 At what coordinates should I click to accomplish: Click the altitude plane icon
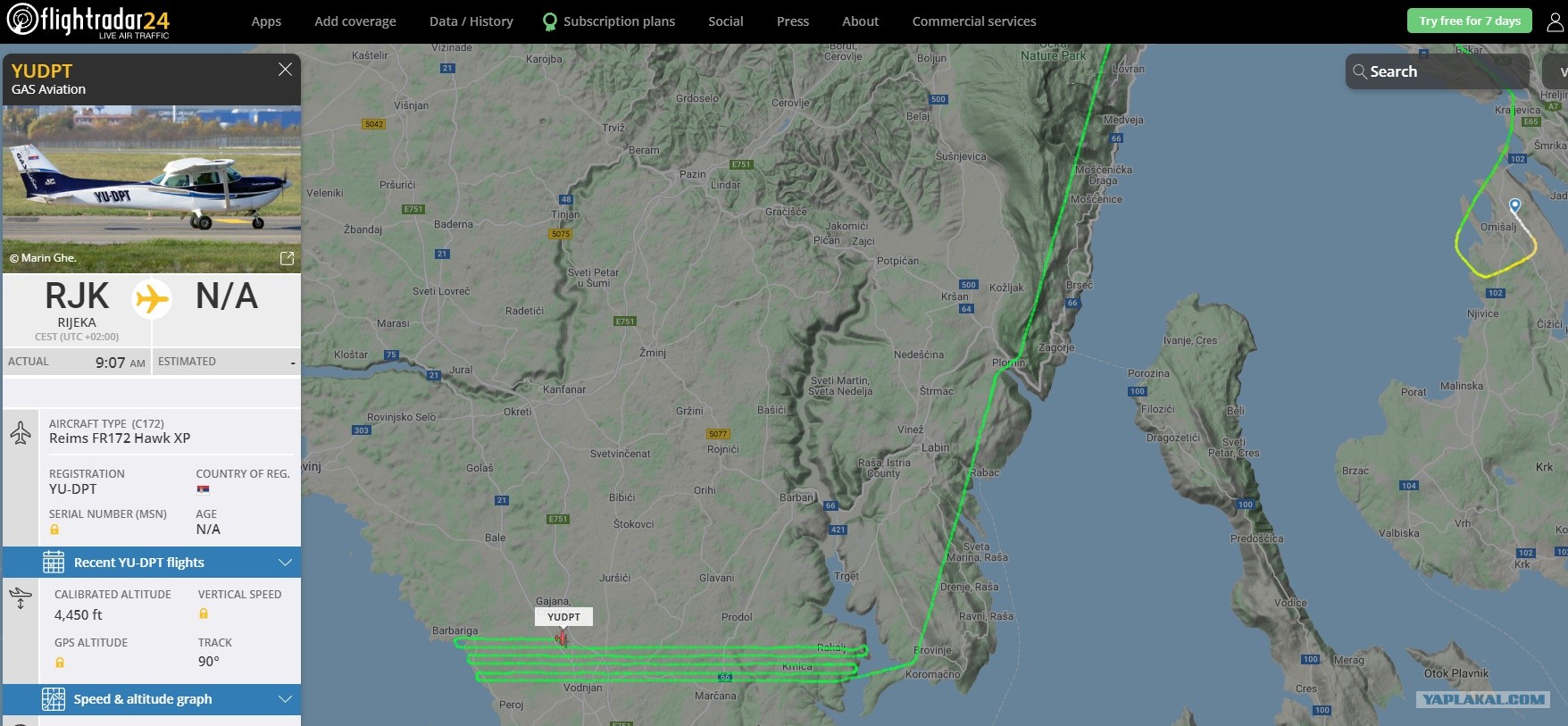(x=21, y=597)
